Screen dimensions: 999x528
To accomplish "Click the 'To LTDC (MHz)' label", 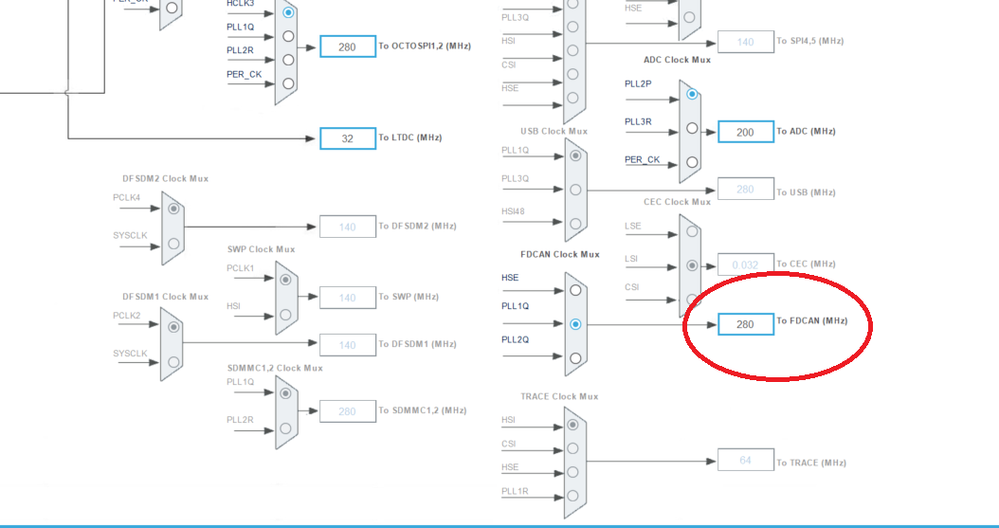I will (x=410, y=138).
